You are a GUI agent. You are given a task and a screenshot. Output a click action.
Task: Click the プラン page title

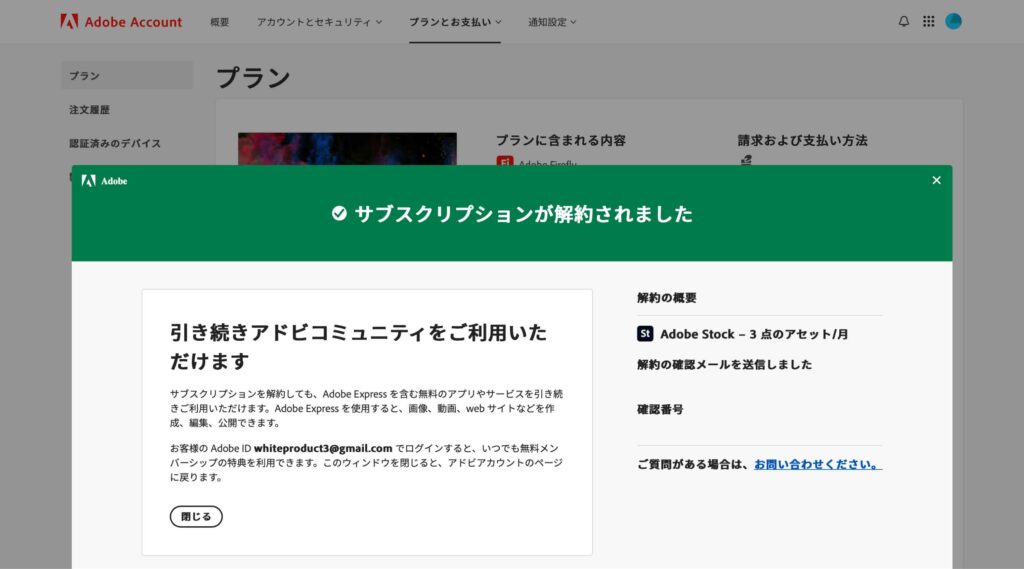(x=253, y=78)
